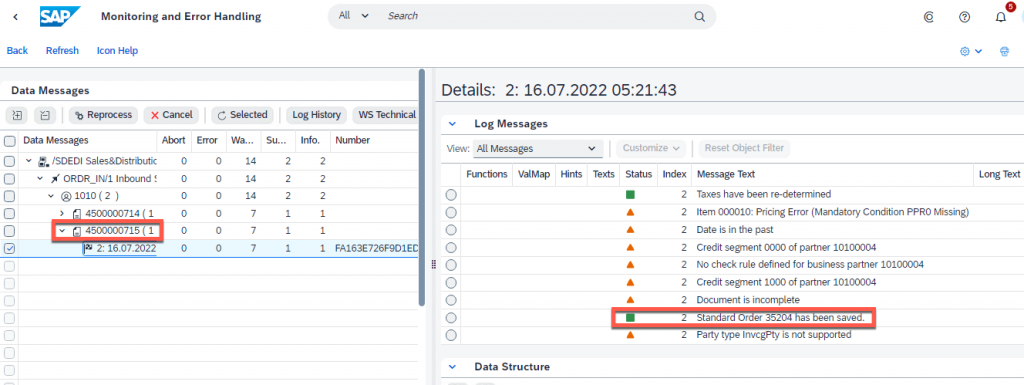This screenshot has height=385, width=1024.
Task: Go back using the header back arrow
Action: 16,16
